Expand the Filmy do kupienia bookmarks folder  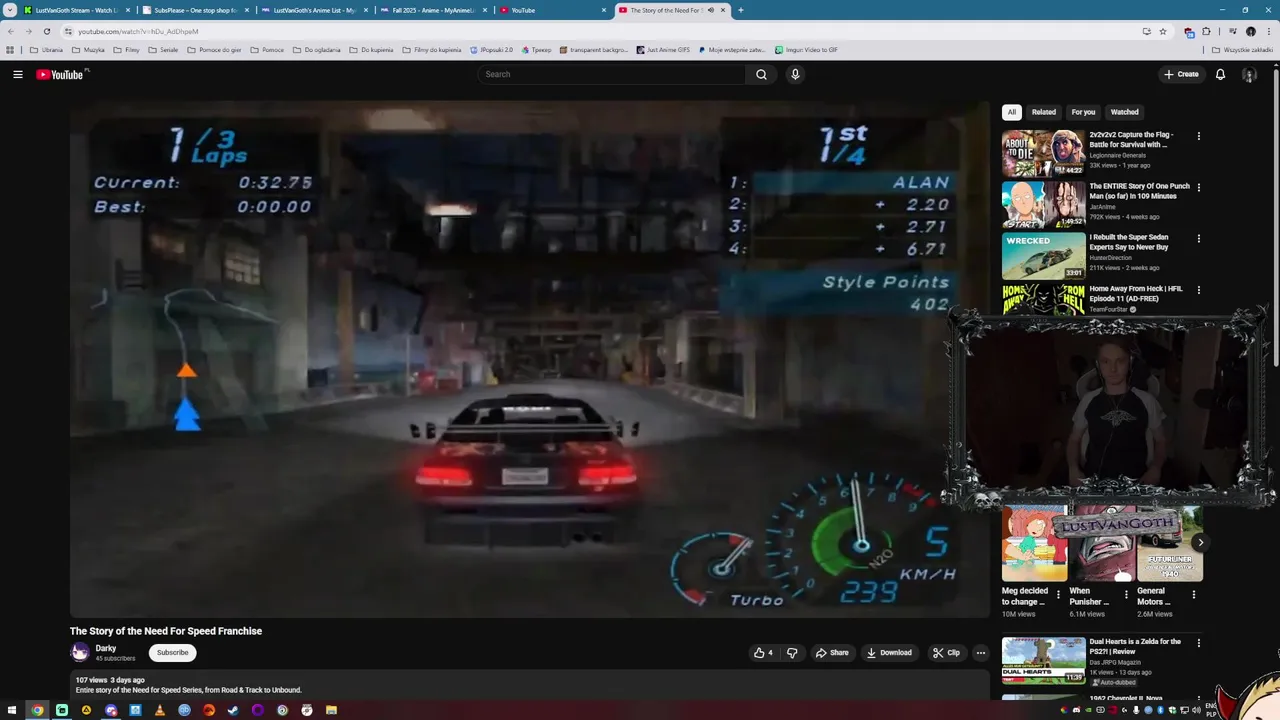(432, 49)
